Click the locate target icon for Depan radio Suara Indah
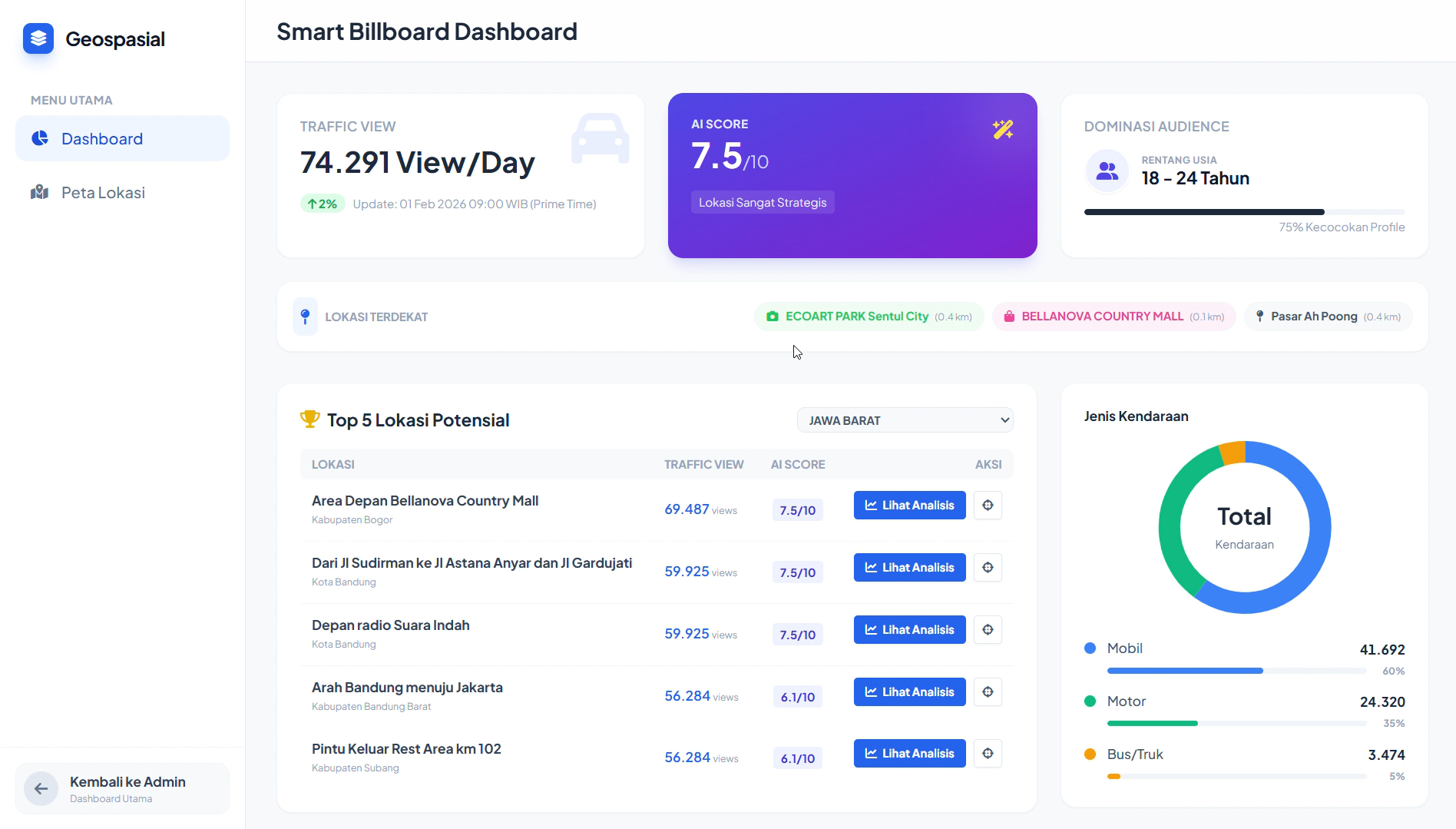1456x829 pixels. pyautogui.click(x=988, y=630)
